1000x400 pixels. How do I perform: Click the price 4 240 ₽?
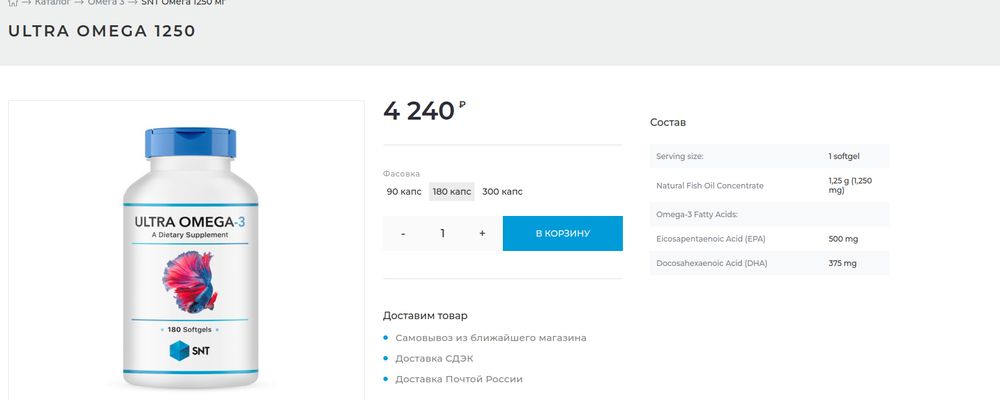click(424, 111)
